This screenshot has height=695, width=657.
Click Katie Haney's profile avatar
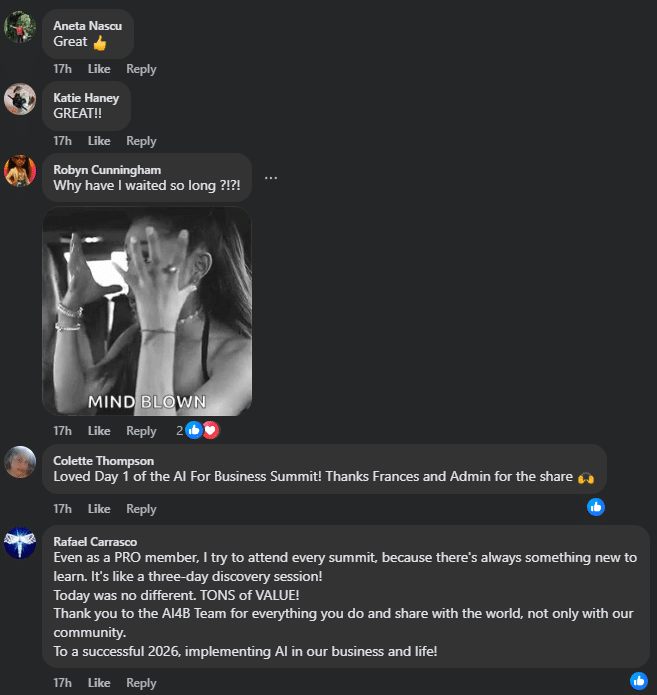20,99
